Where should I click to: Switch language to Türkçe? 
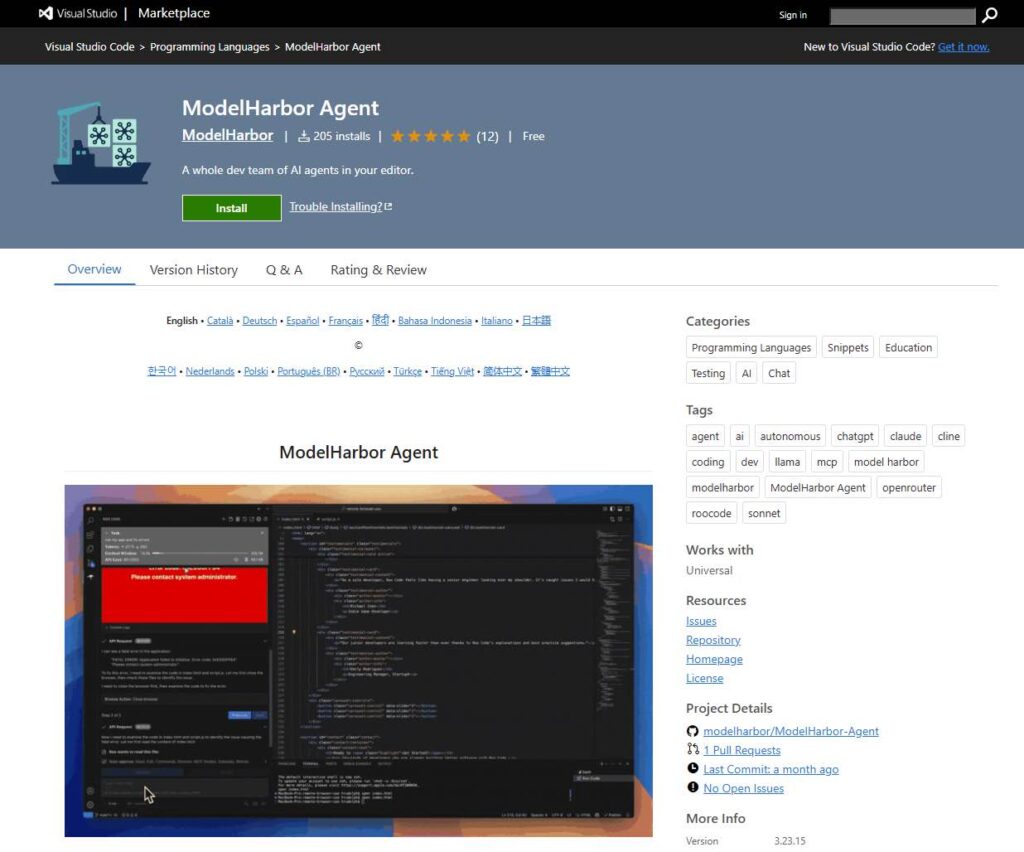(x=408, y=371)
